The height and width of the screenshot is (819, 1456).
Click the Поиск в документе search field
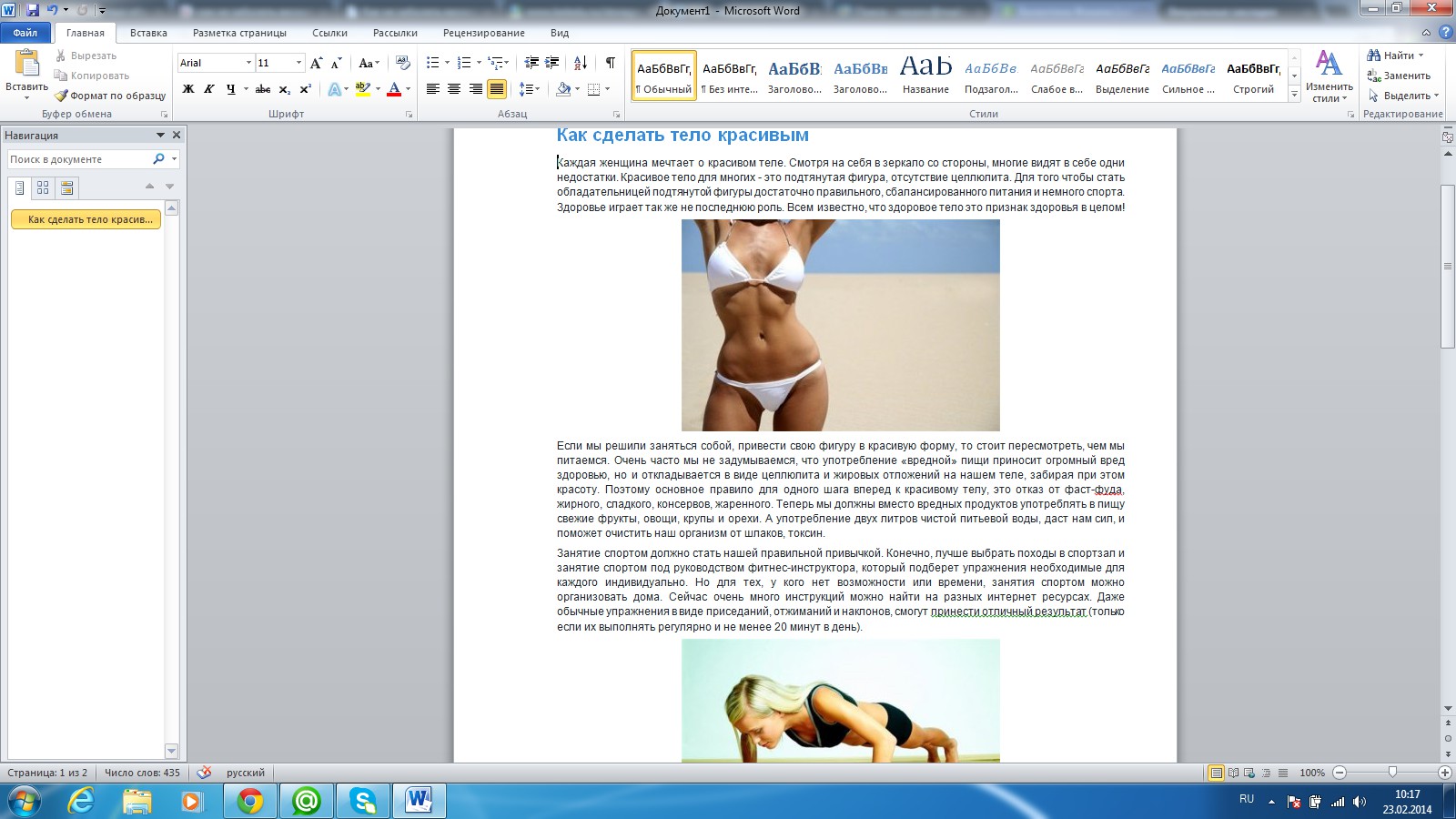tap(79, 159)
